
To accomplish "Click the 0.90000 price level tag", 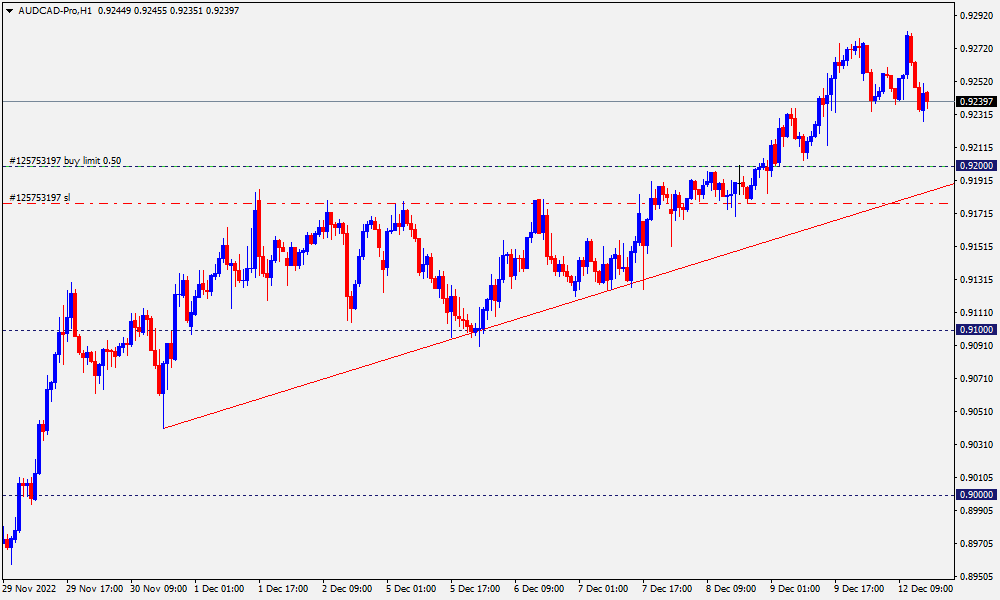I will pyautogui.click(x=976, y=495).
